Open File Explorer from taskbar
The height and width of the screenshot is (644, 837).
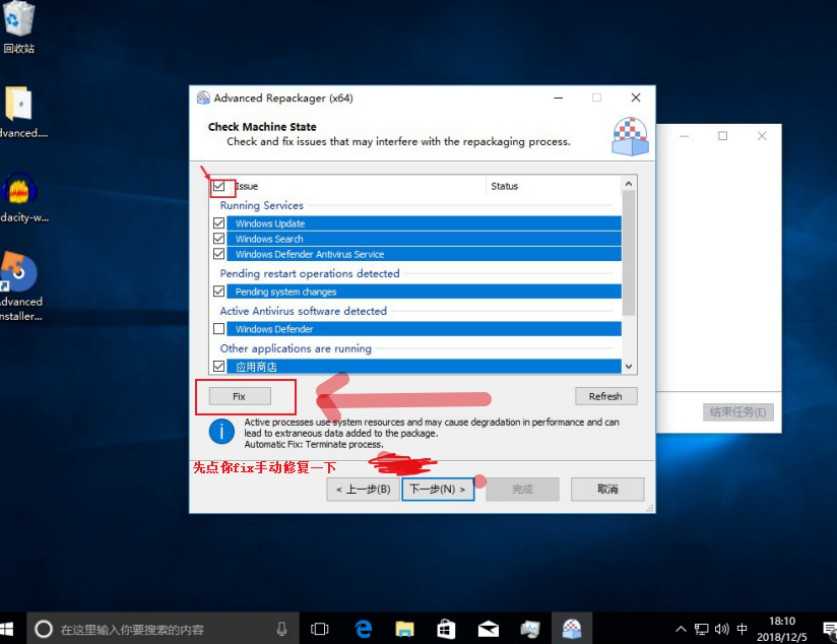[405, 629]
